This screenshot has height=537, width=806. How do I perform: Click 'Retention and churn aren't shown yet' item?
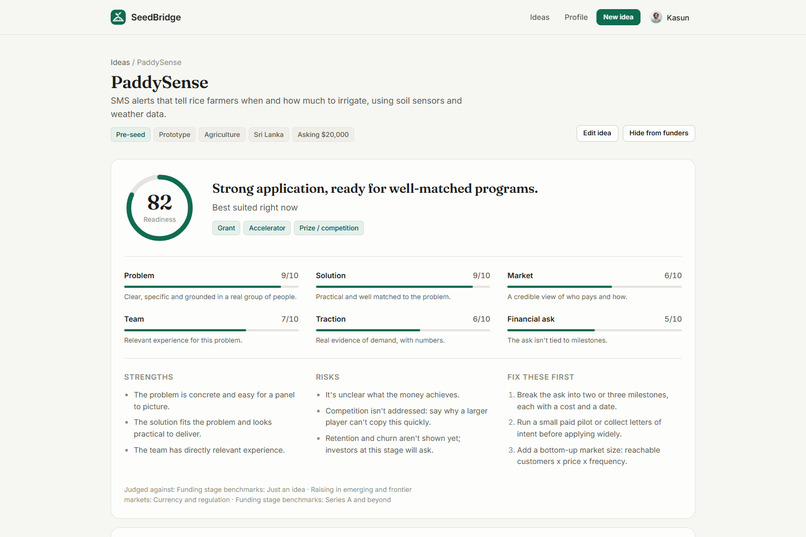(393, 445)
